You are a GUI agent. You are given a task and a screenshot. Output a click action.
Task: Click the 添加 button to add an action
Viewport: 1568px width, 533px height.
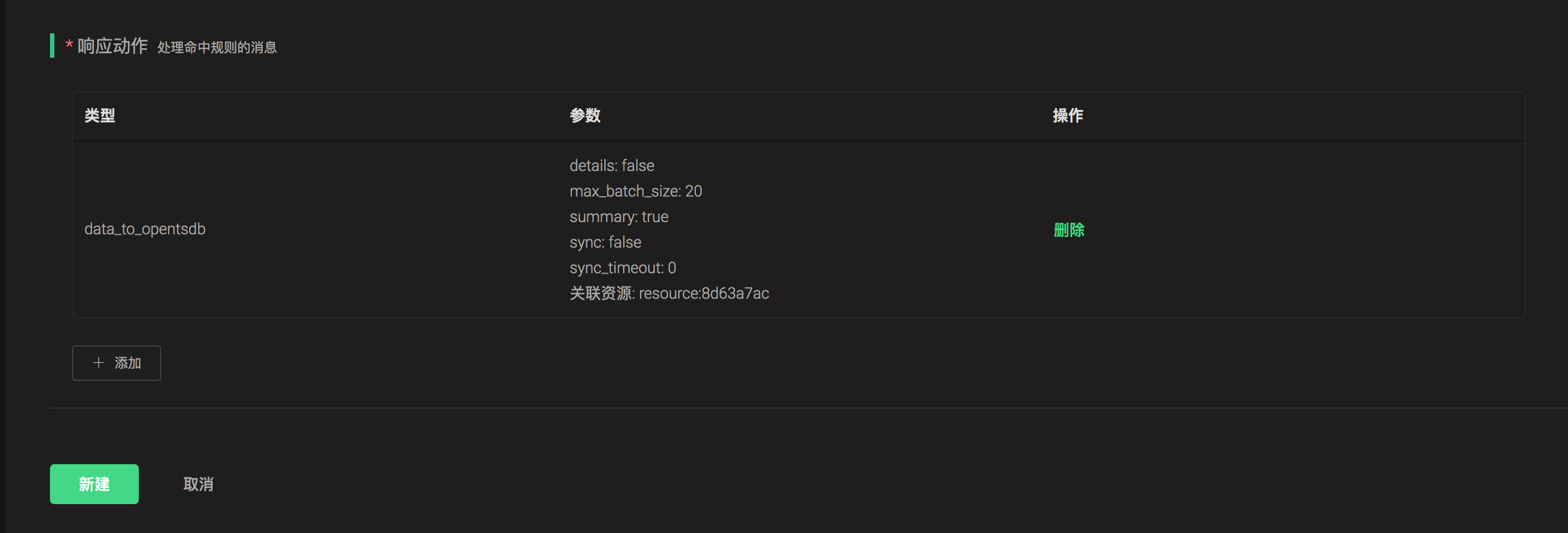tap(116, 363)
